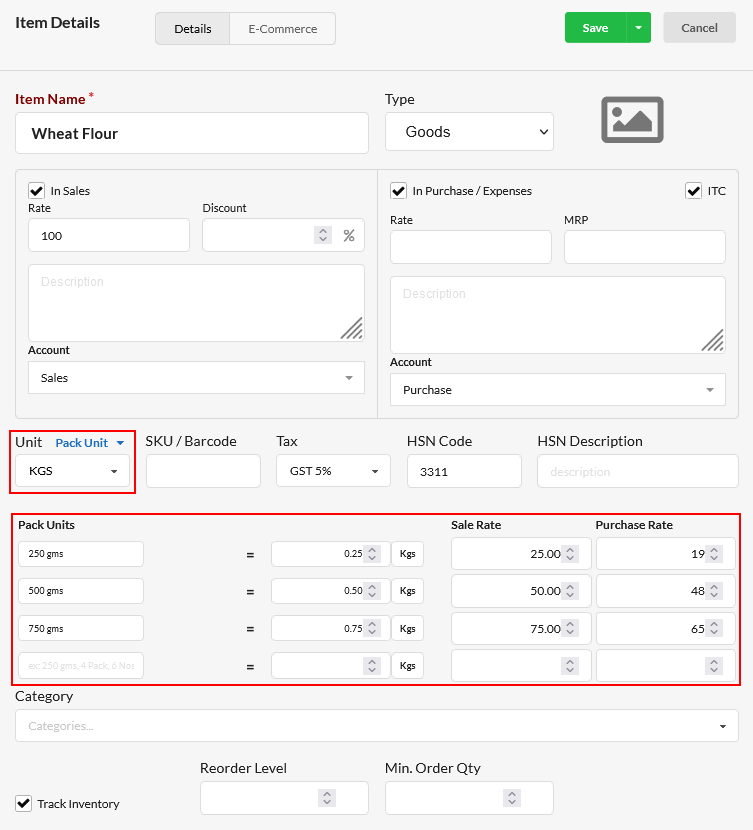Click the Sale Rate 50.00 stepper
The image size is (753, 830).
(570, 591)
